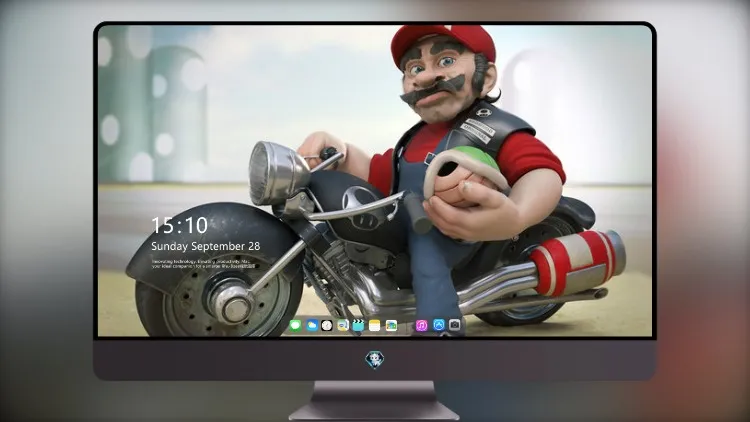The image size is (750, 422).
Task: Click the 15:10 clock widget
Action: coord(179,225)
